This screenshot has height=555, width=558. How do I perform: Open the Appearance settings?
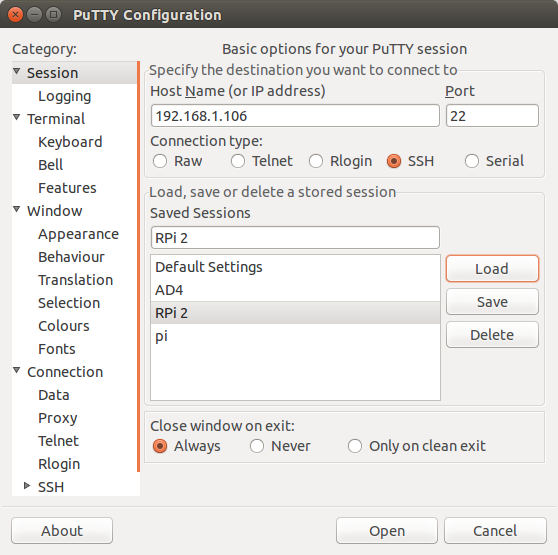(78, 234)
